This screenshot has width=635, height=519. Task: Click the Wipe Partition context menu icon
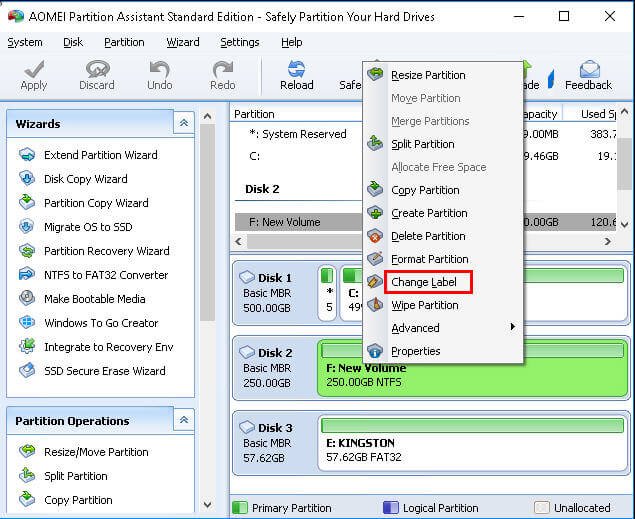[x=375, y=304]
